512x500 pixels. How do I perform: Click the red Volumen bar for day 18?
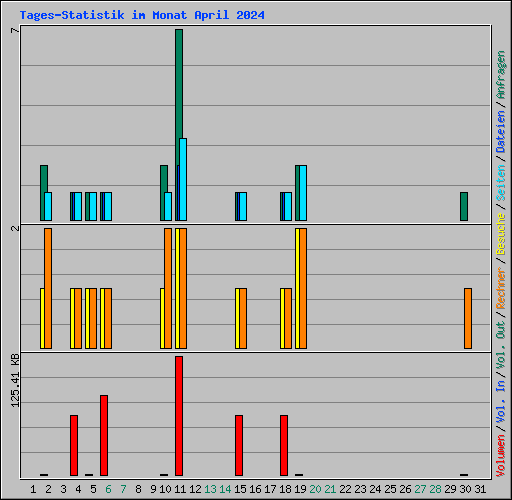tap(284, 445)
